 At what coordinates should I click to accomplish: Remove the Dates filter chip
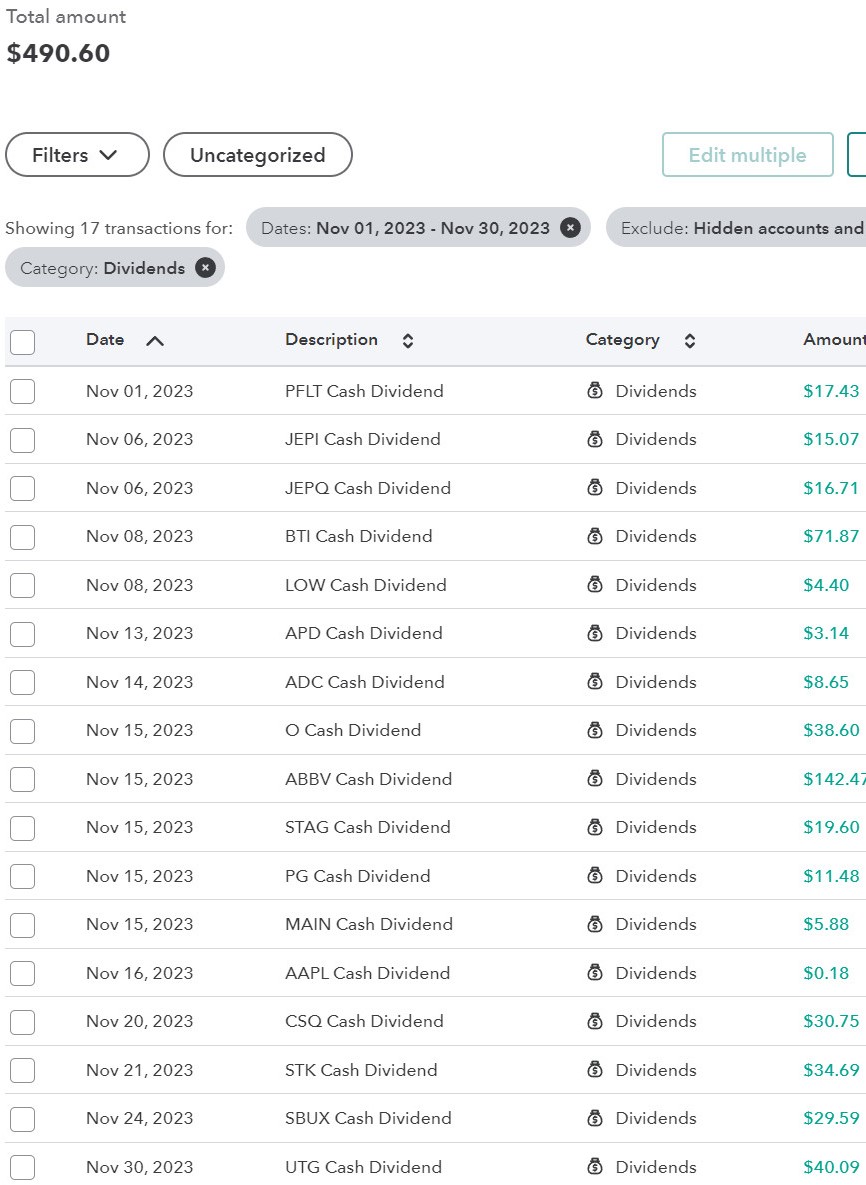(x=570, y=228)
